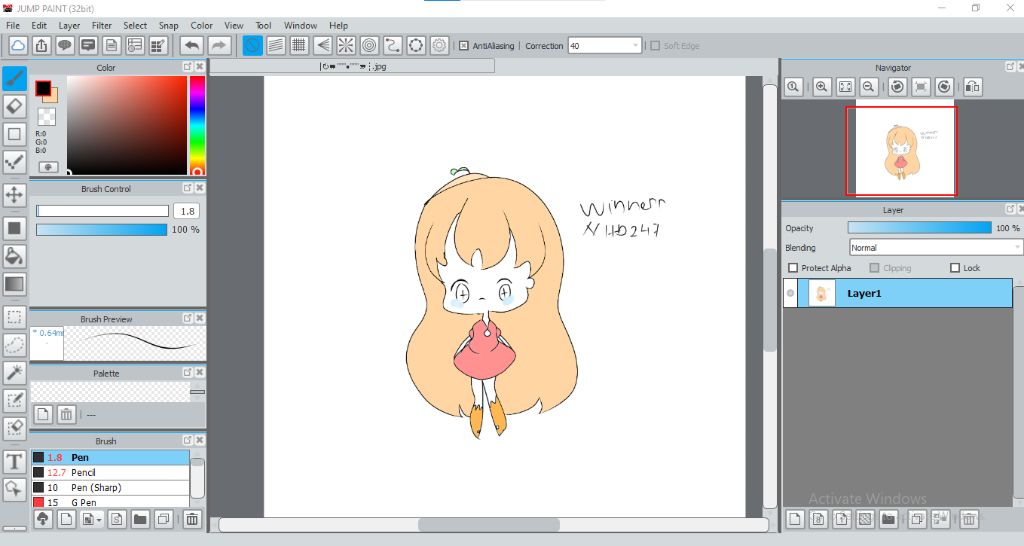This screenshot has width=1024, height=546.
Task: Enable parallel lines snap
Action: [276, 46]
